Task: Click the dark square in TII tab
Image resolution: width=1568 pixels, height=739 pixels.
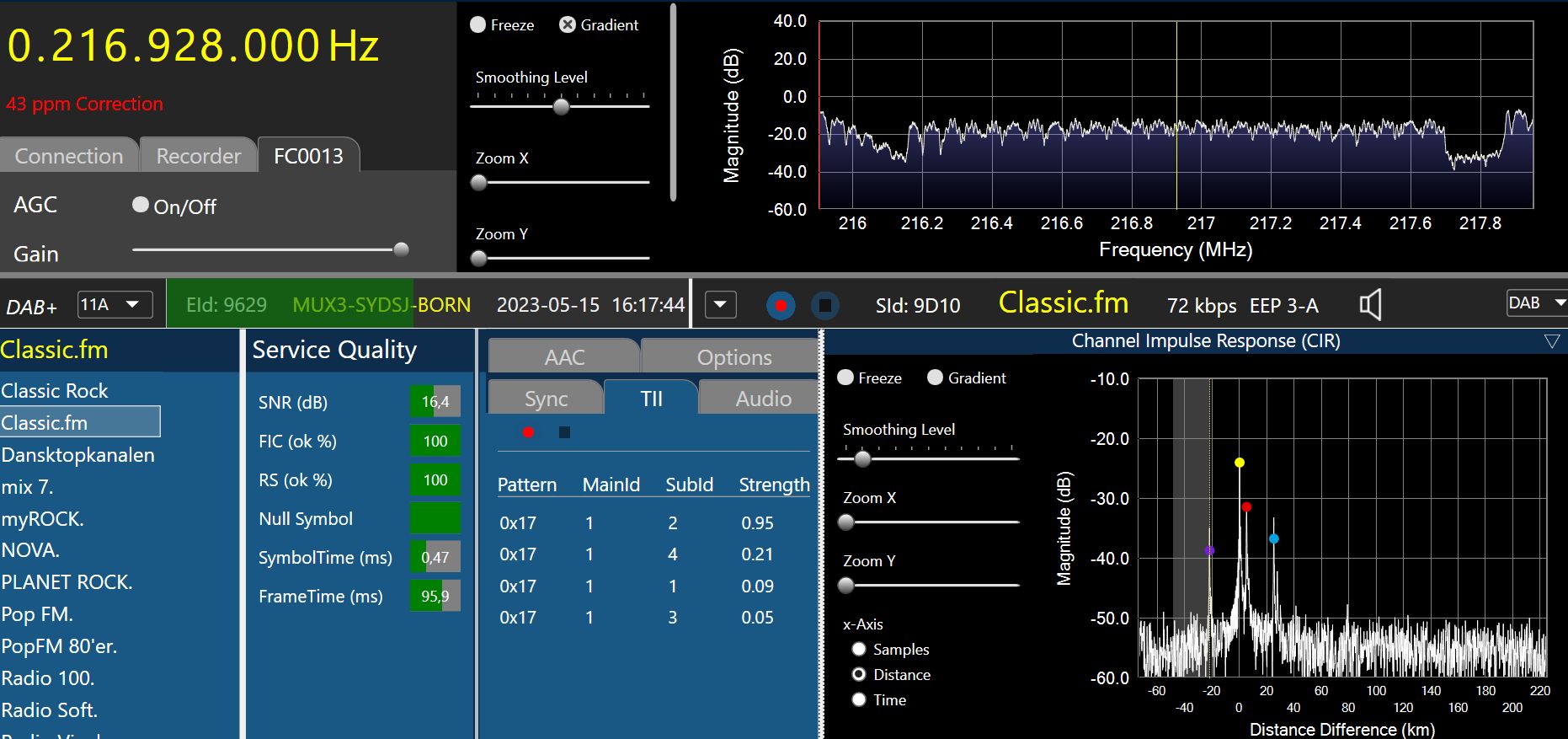Action: tap(564, 432)
